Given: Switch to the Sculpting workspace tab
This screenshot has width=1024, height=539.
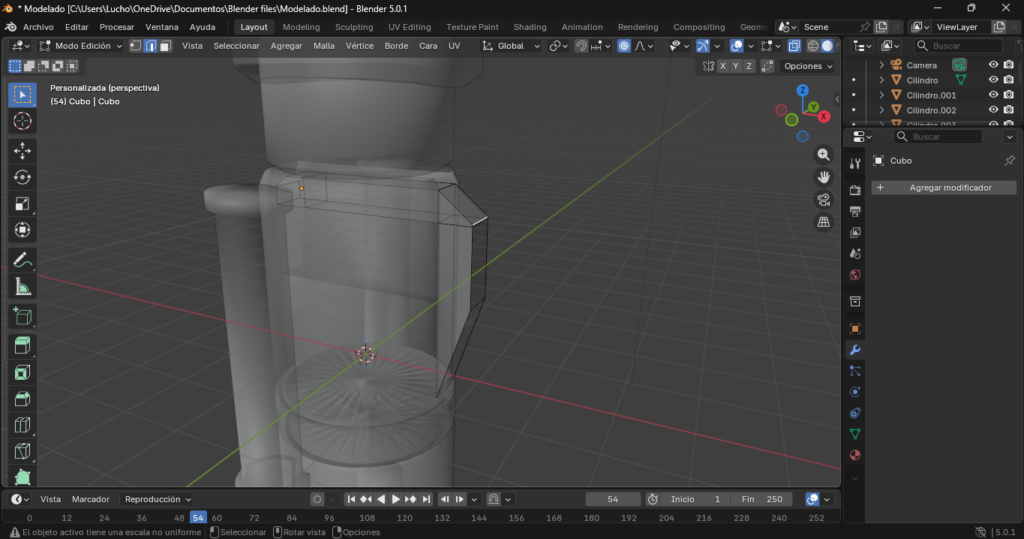Looking at the screenshot, I should click(x=354, y=27).
